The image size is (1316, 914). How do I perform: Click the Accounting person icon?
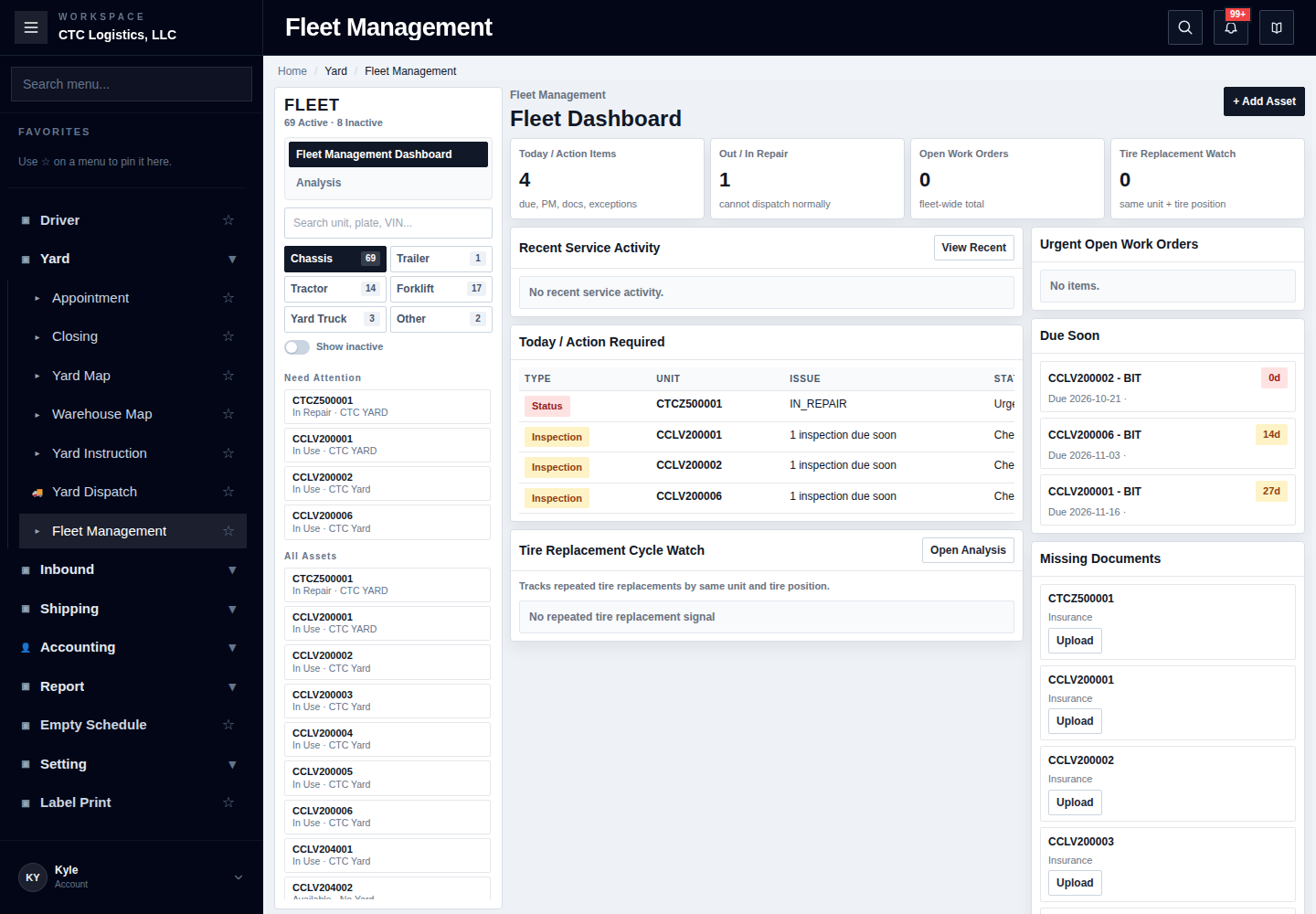26,647
